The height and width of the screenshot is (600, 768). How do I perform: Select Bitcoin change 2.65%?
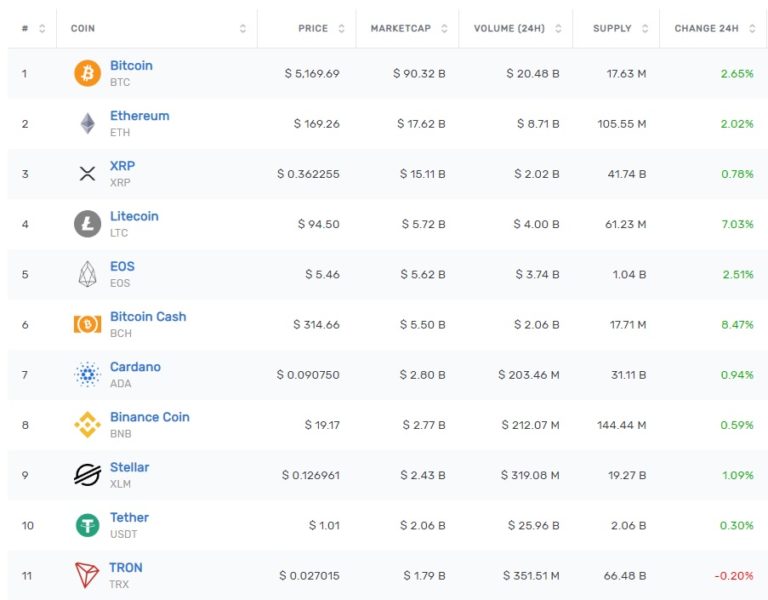(x=737, y=73)
